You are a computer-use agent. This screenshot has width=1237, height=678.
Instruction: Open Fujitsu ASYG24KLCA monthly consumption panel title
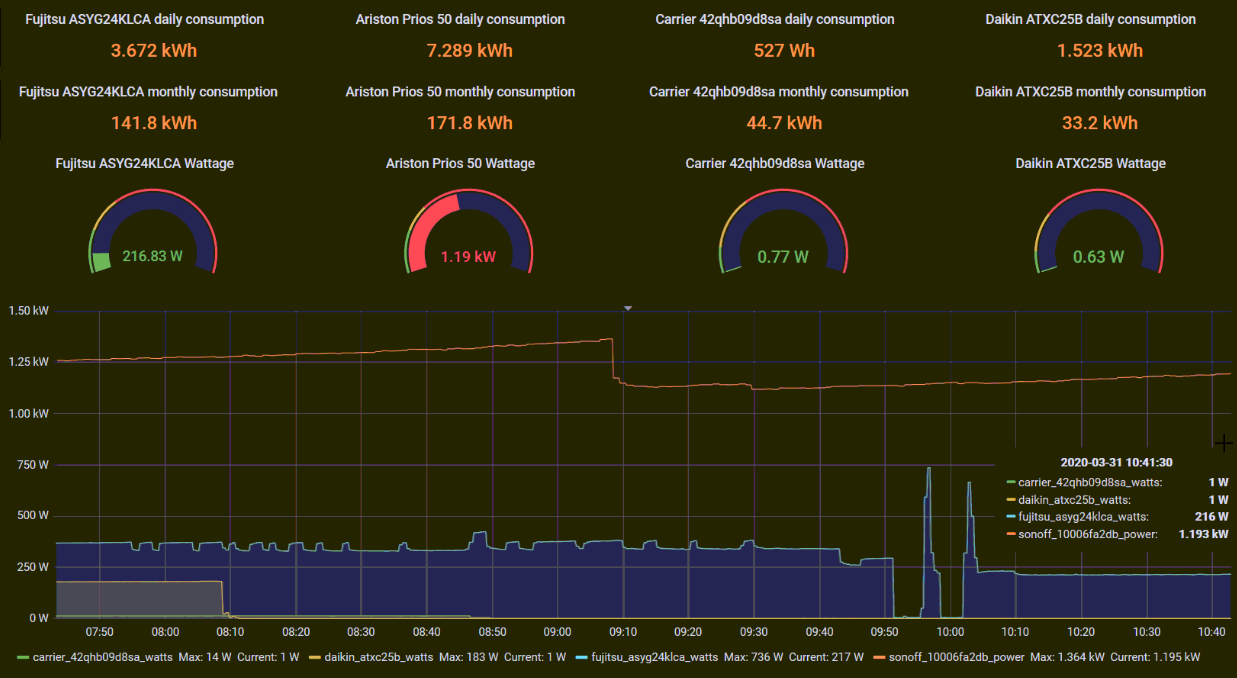point(148,91)
